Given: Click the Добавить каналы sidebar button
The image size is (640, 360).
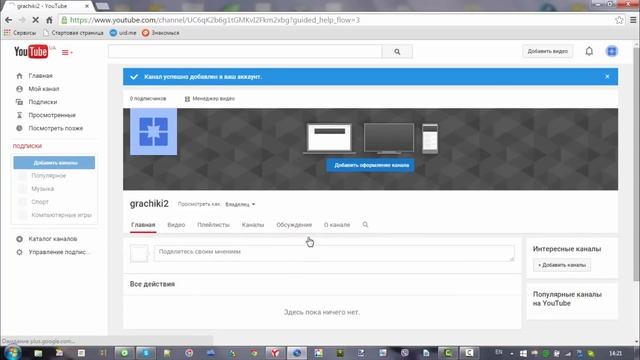Looking at the screenshot, I should click(54, 162).
